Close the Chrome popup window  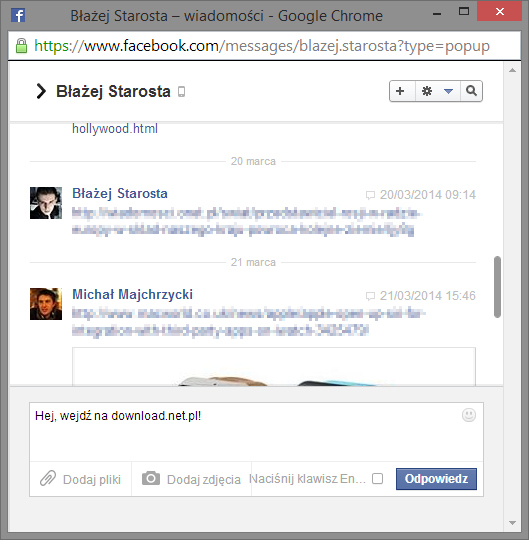point(499,12)
